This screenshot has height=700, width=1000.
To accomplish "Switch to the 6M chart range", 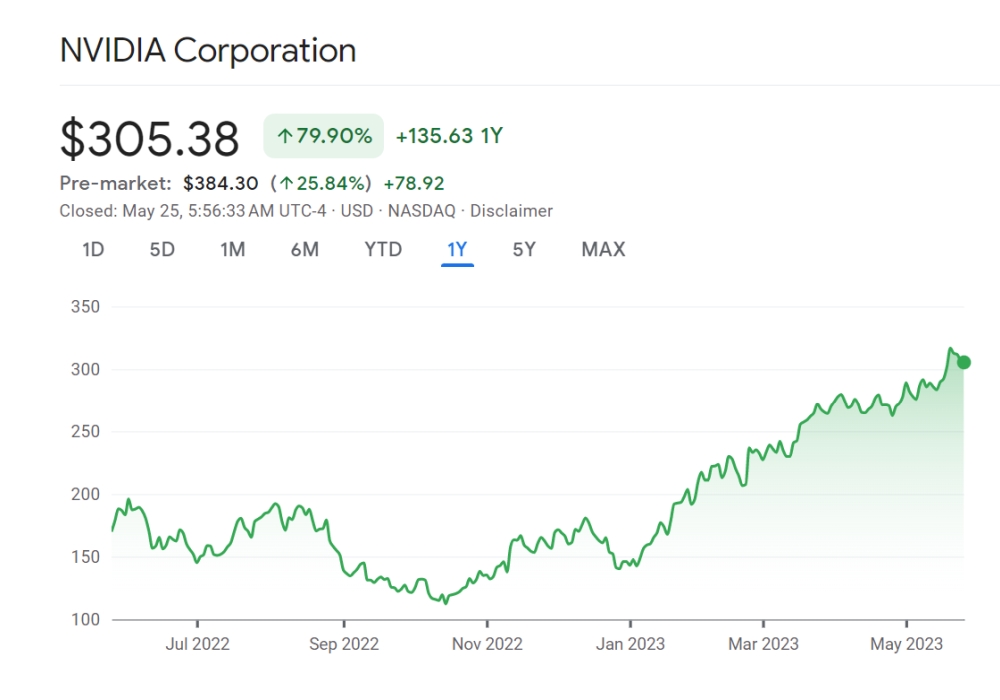I will click(305, 249).
